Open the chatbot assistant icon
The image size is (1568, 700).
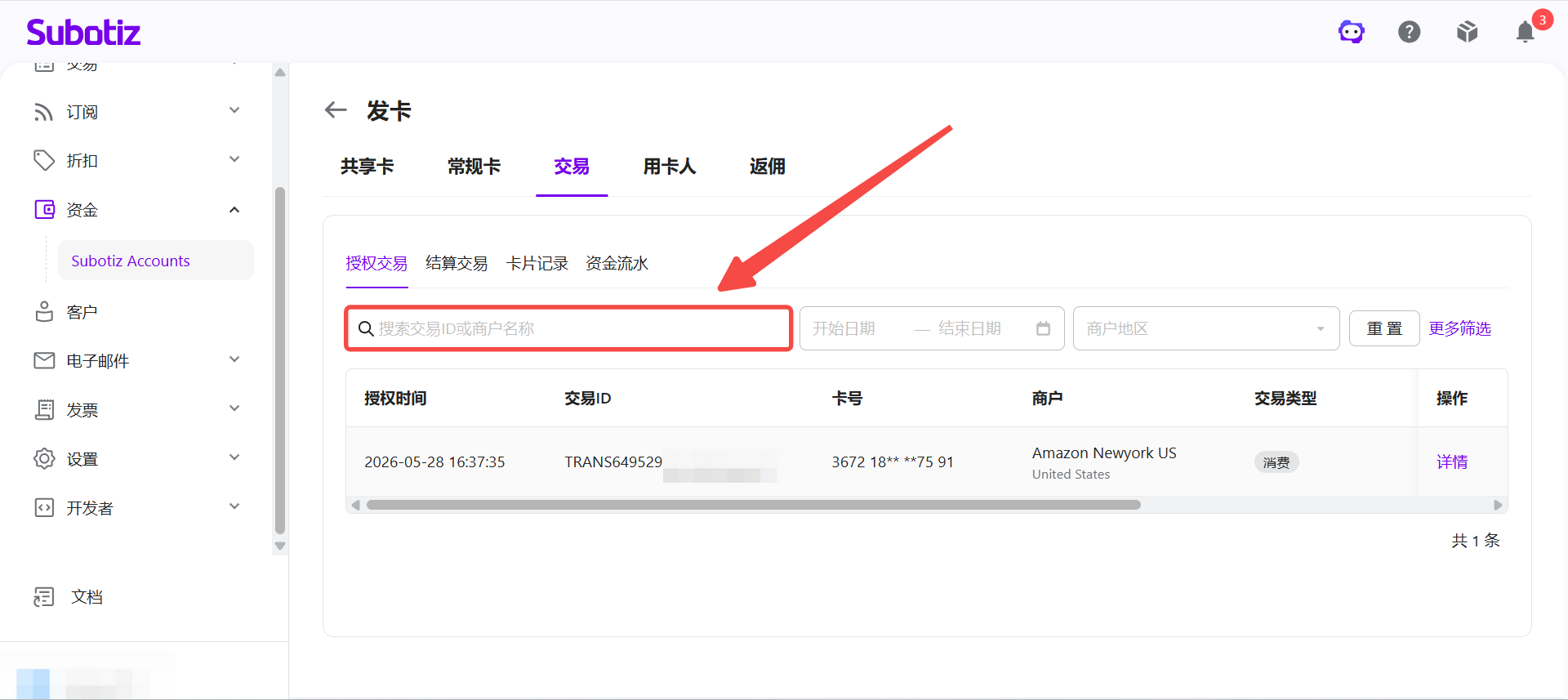pos(1352,32)
